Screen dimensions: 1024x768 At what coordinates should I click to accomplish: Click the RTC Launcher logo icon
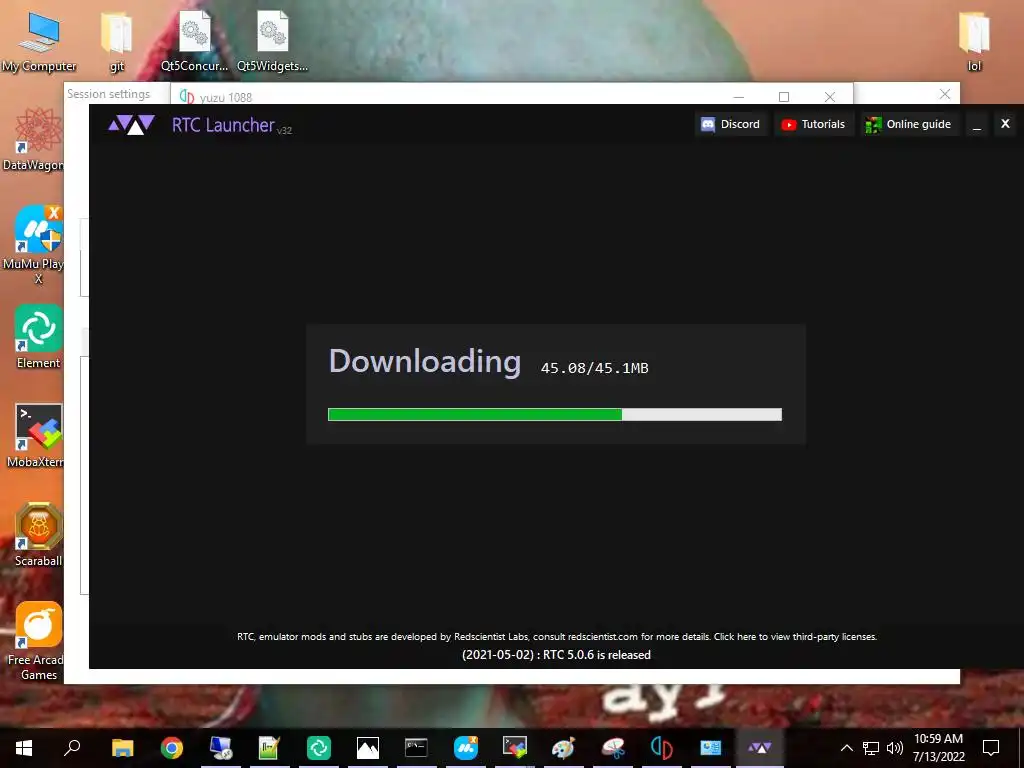[x=131, y=124]
